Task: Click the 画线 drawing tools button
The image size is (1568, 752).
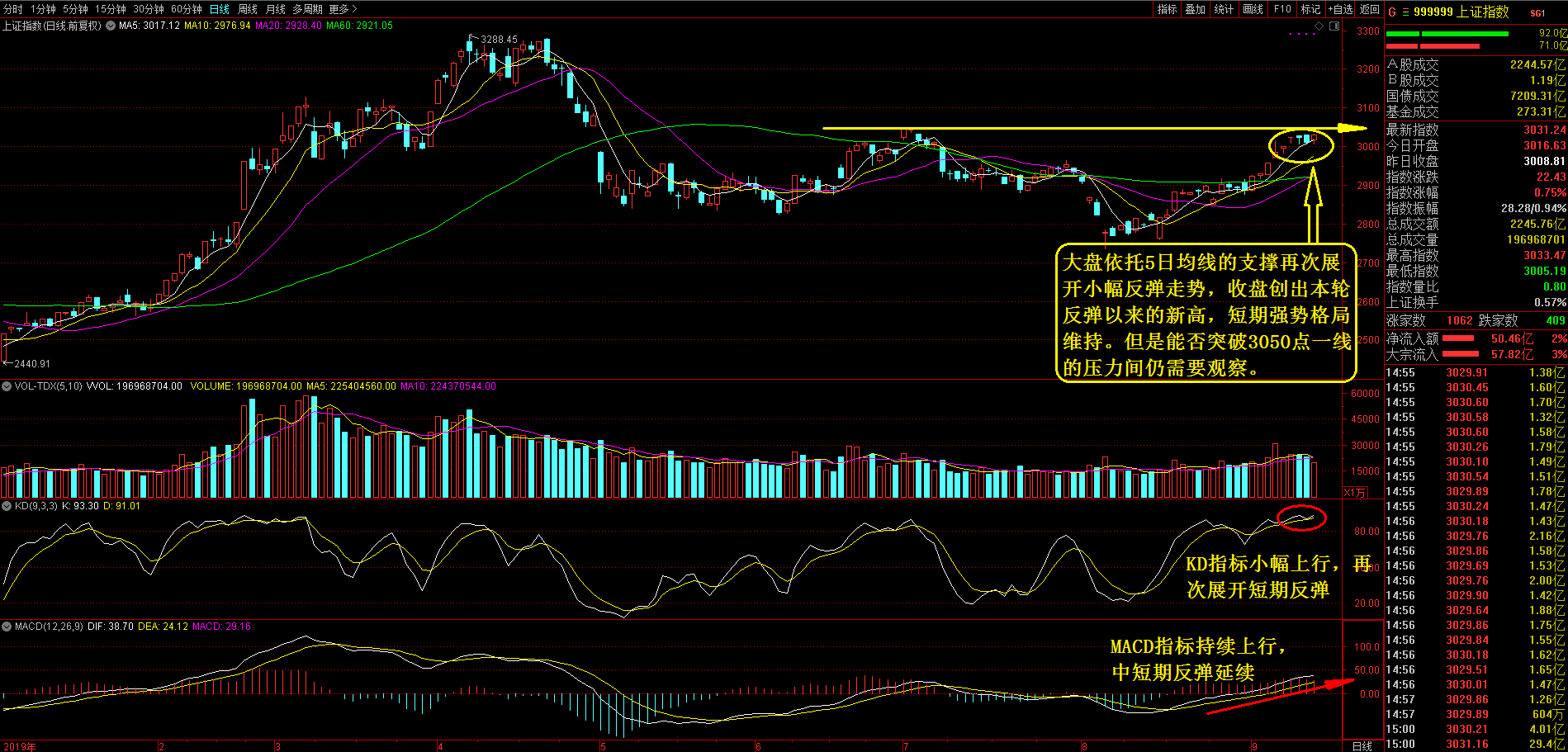Action: pos(1253,9)
